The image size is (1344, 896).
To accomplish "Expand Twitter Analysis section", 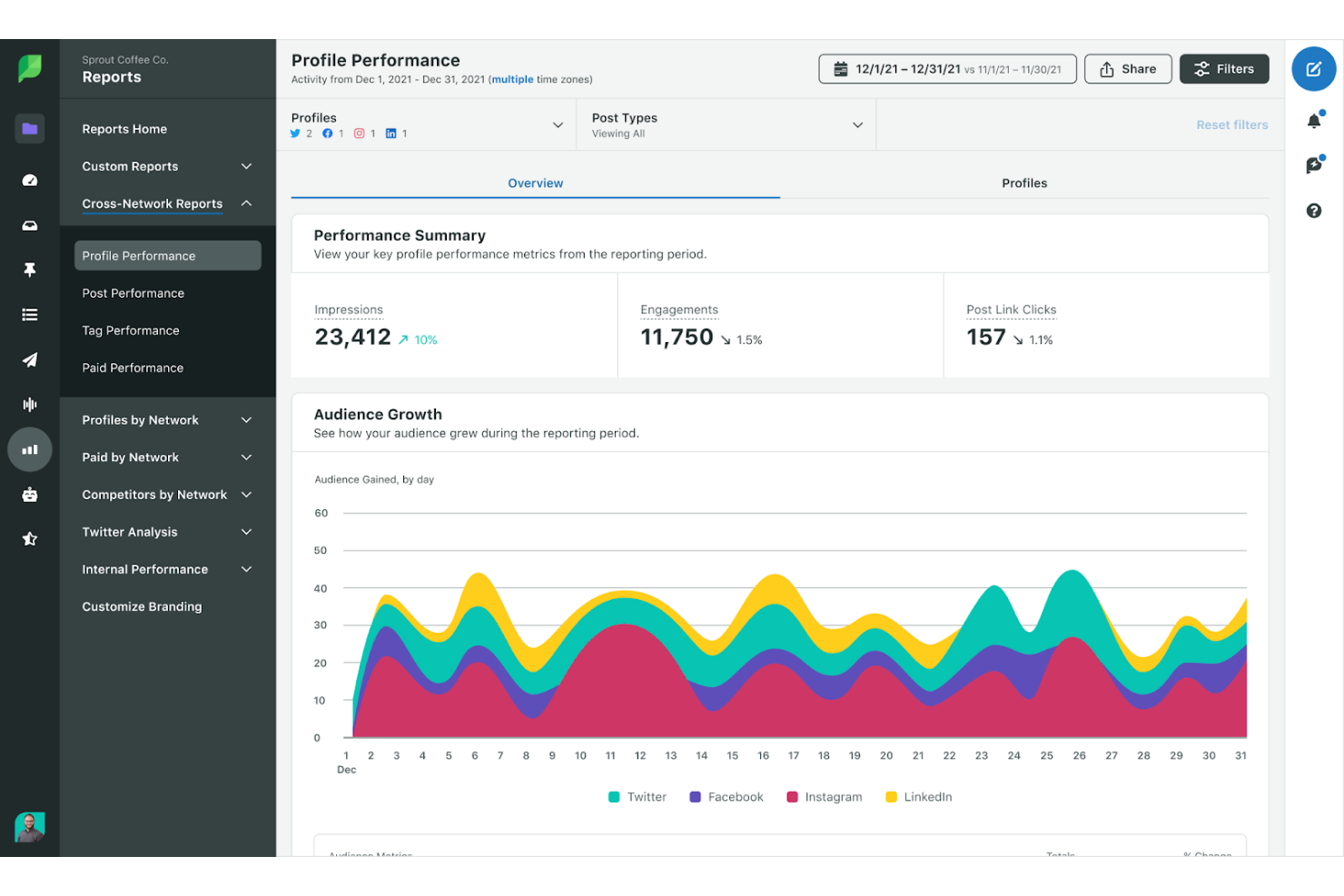I will pos(167,532).
